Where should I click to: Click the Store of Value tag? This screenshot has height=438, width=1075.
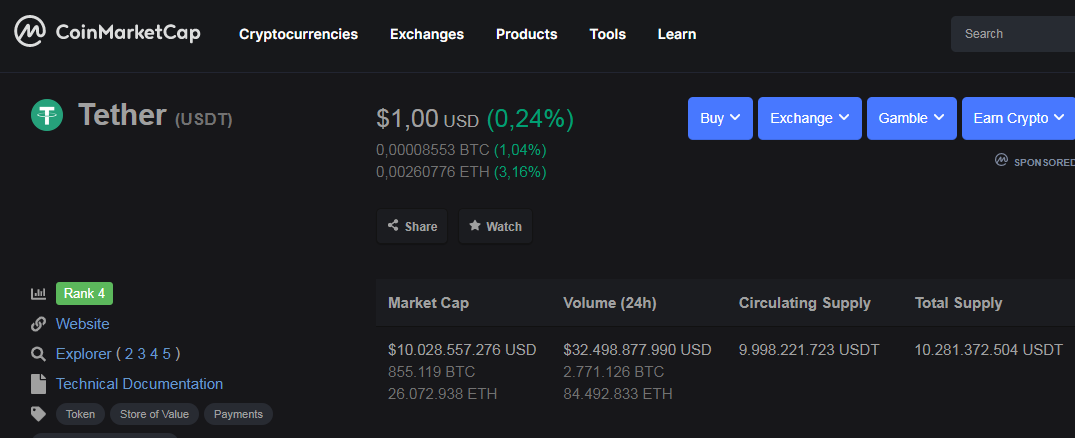(154, 414)
